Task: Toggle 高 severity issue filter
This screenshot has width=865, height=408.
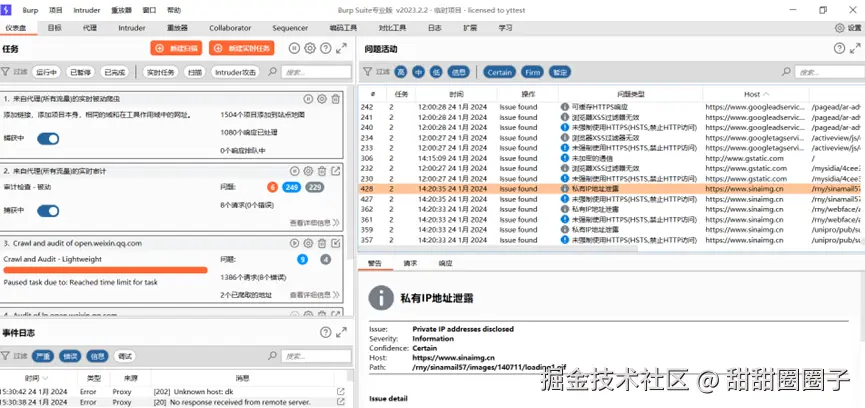Action: pyautogui.click(x=402, y=72)
